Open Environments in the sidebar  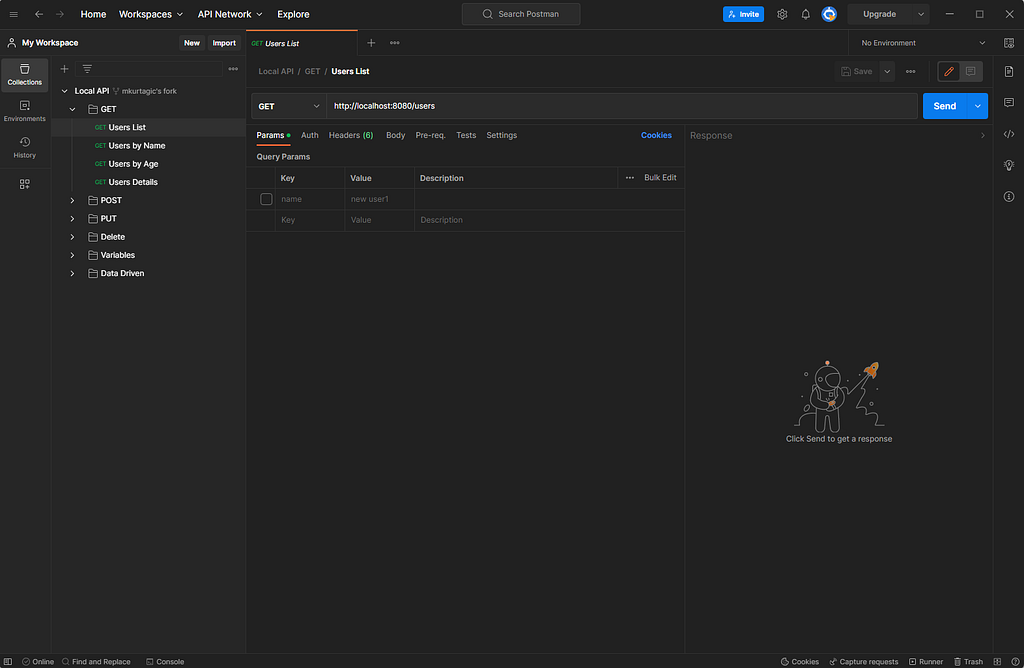coord(25,111)
